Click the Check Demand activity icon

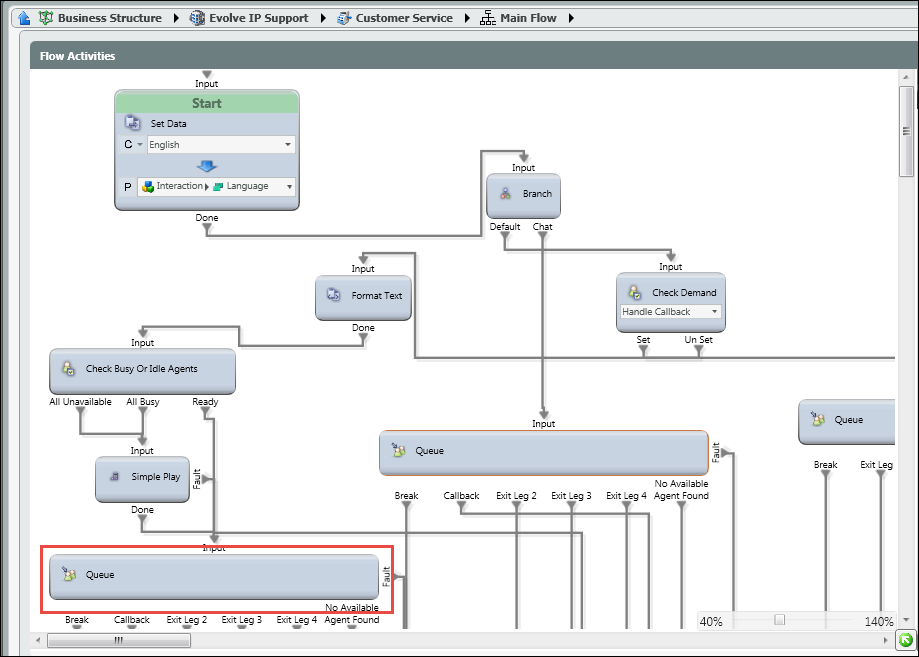coord(634,292)
